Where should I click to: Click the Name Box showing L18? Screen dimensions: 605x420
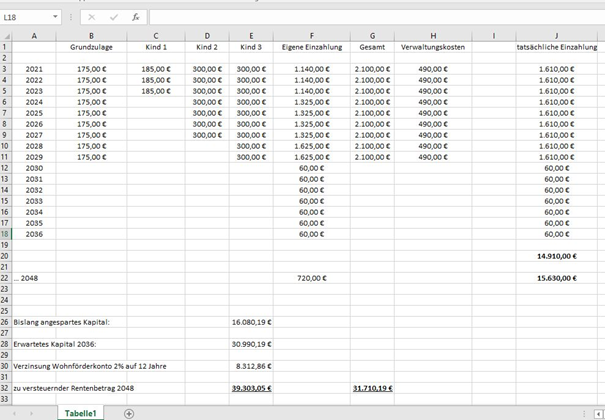click(x=26, y=17)
